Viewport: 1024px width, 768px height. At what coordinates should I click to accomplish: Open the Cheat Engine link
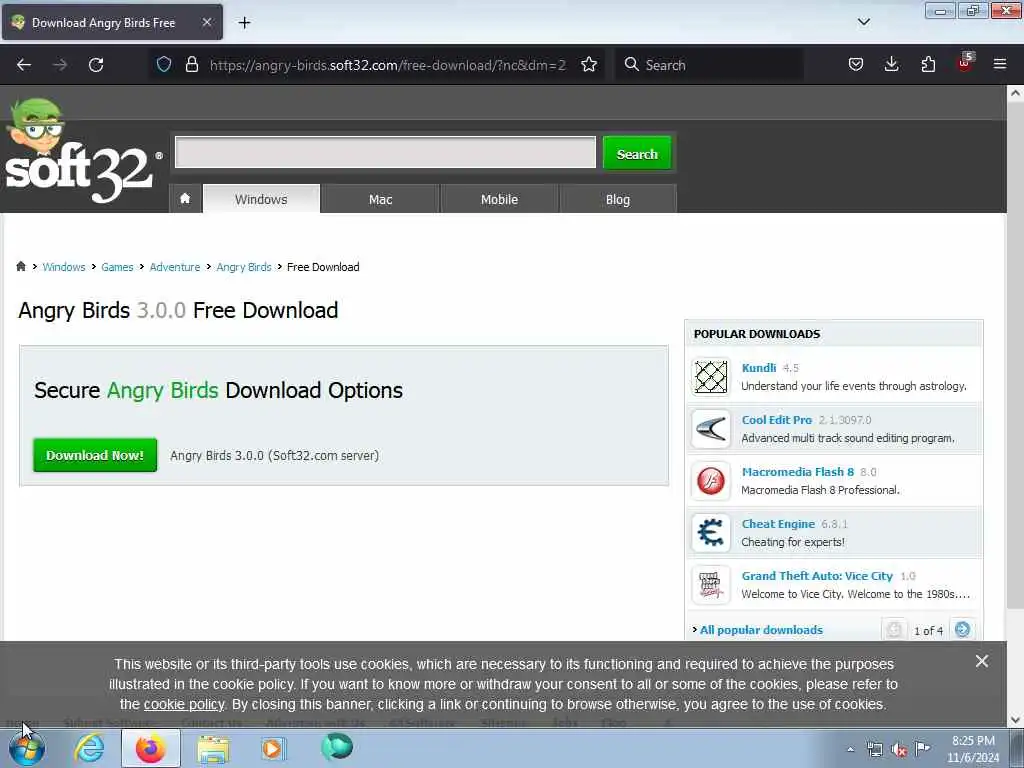pyautogui.click(x=778, y=524)
